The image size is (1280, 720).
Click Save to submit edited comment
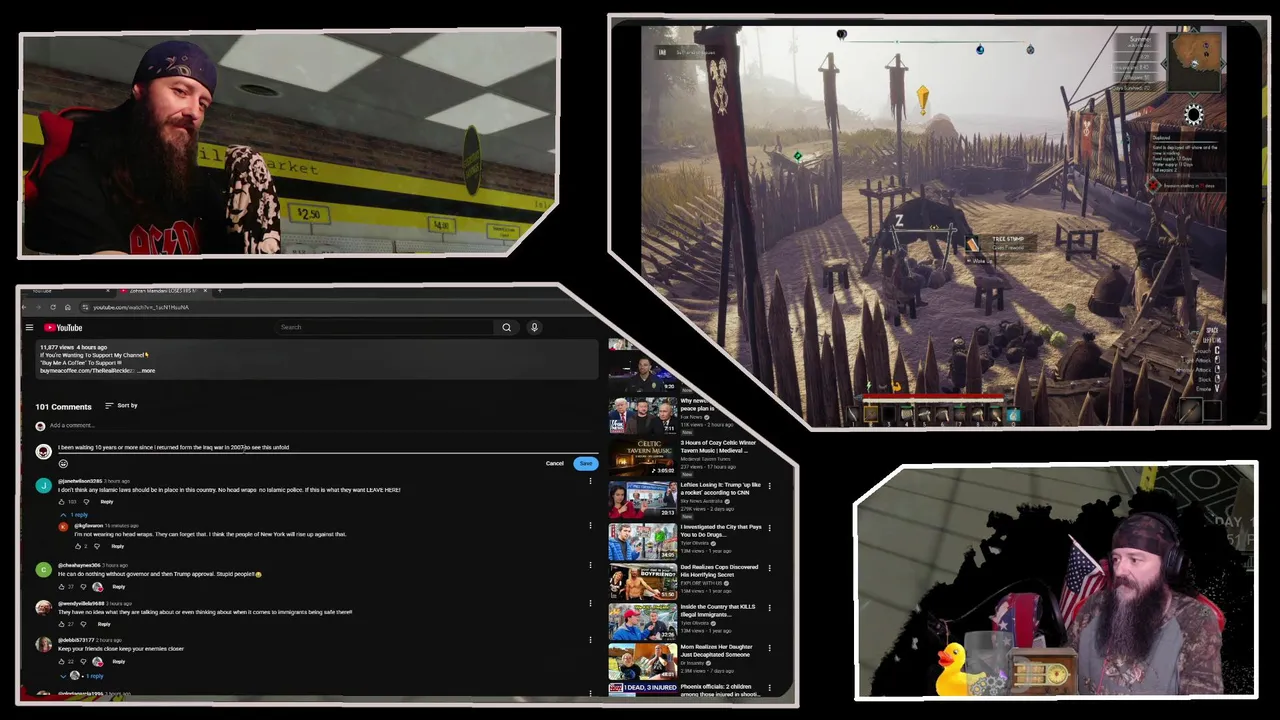point(585,463)
